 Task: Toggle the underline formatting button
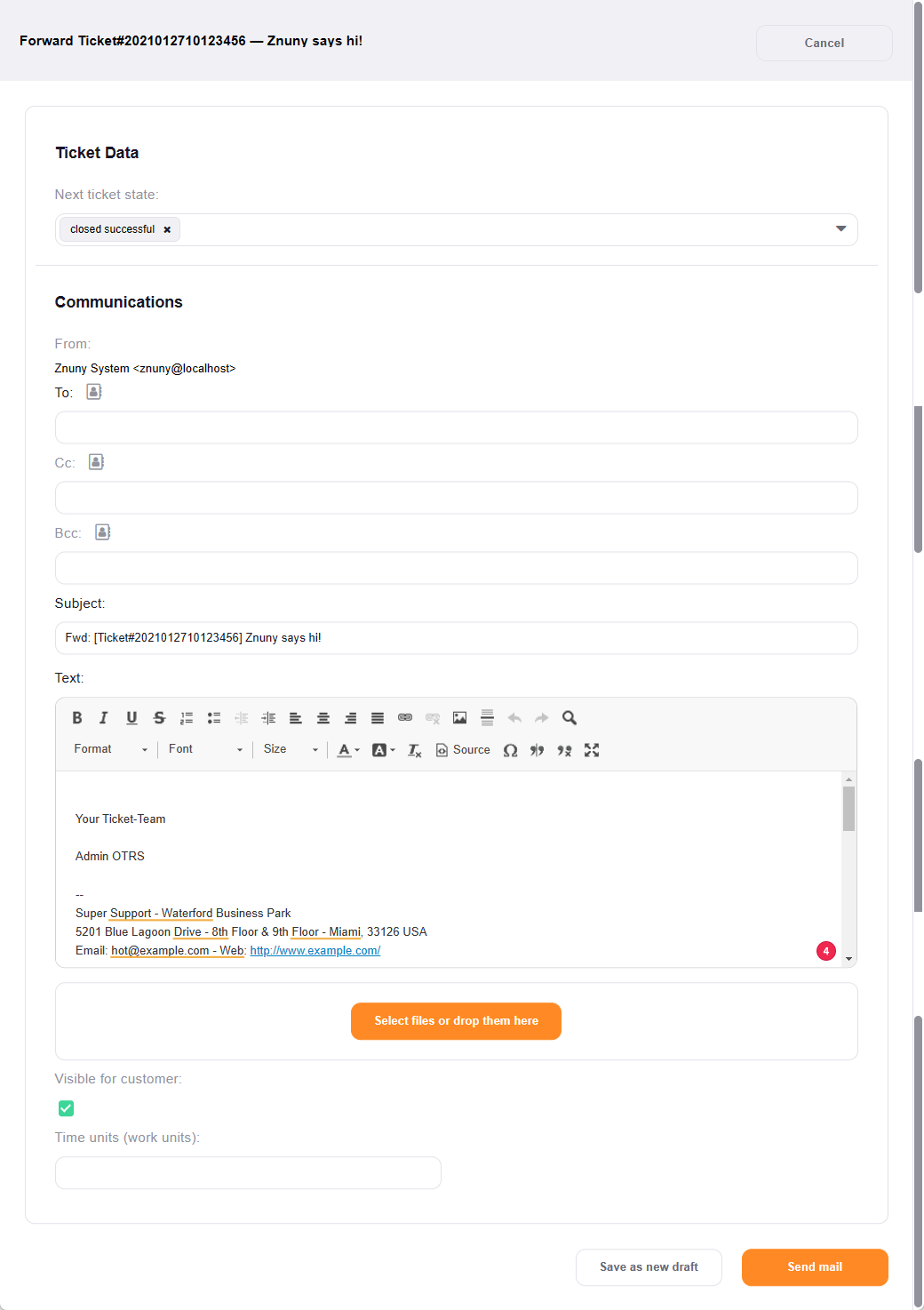(x=131, y=718)
